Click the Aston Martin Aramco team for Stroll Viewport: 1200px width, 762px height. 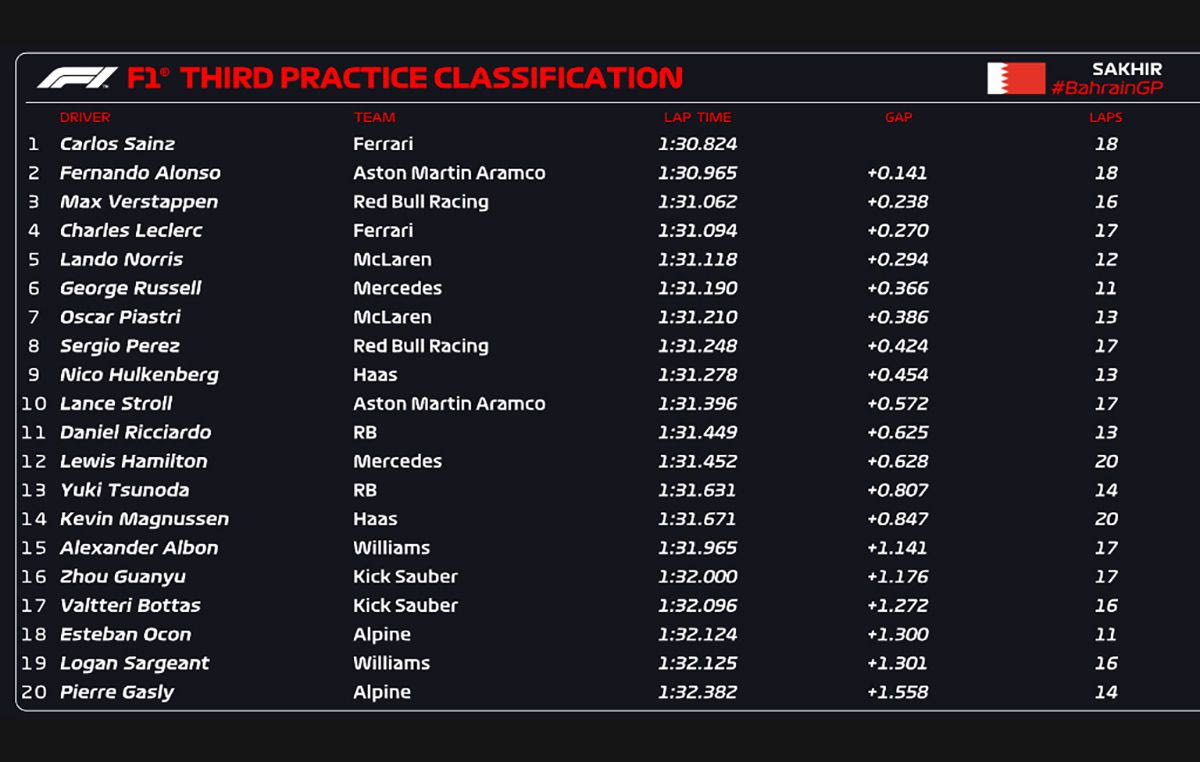tap(449, 404)
